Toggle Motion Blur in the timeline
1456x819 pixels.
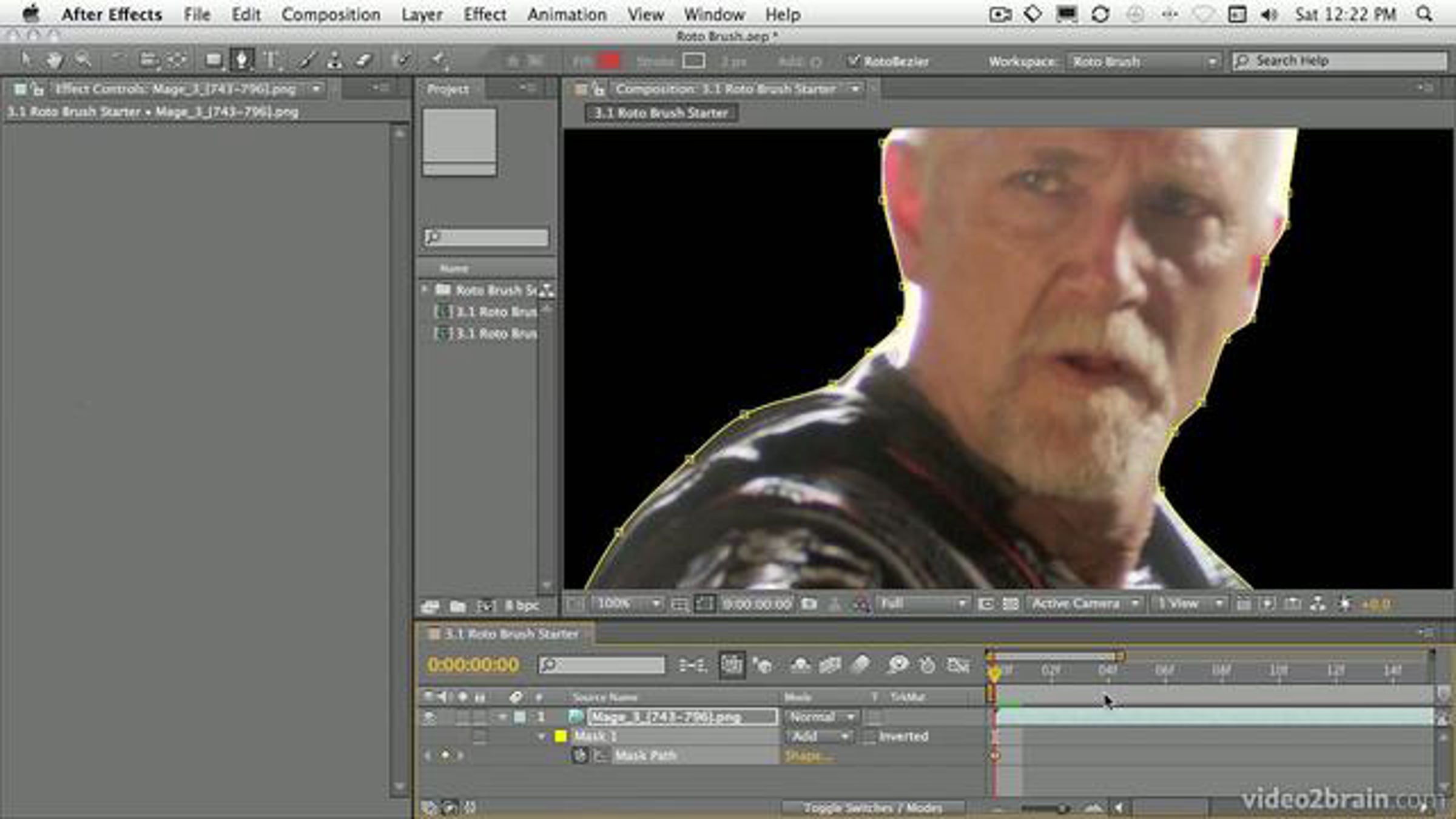pos(860,666)
